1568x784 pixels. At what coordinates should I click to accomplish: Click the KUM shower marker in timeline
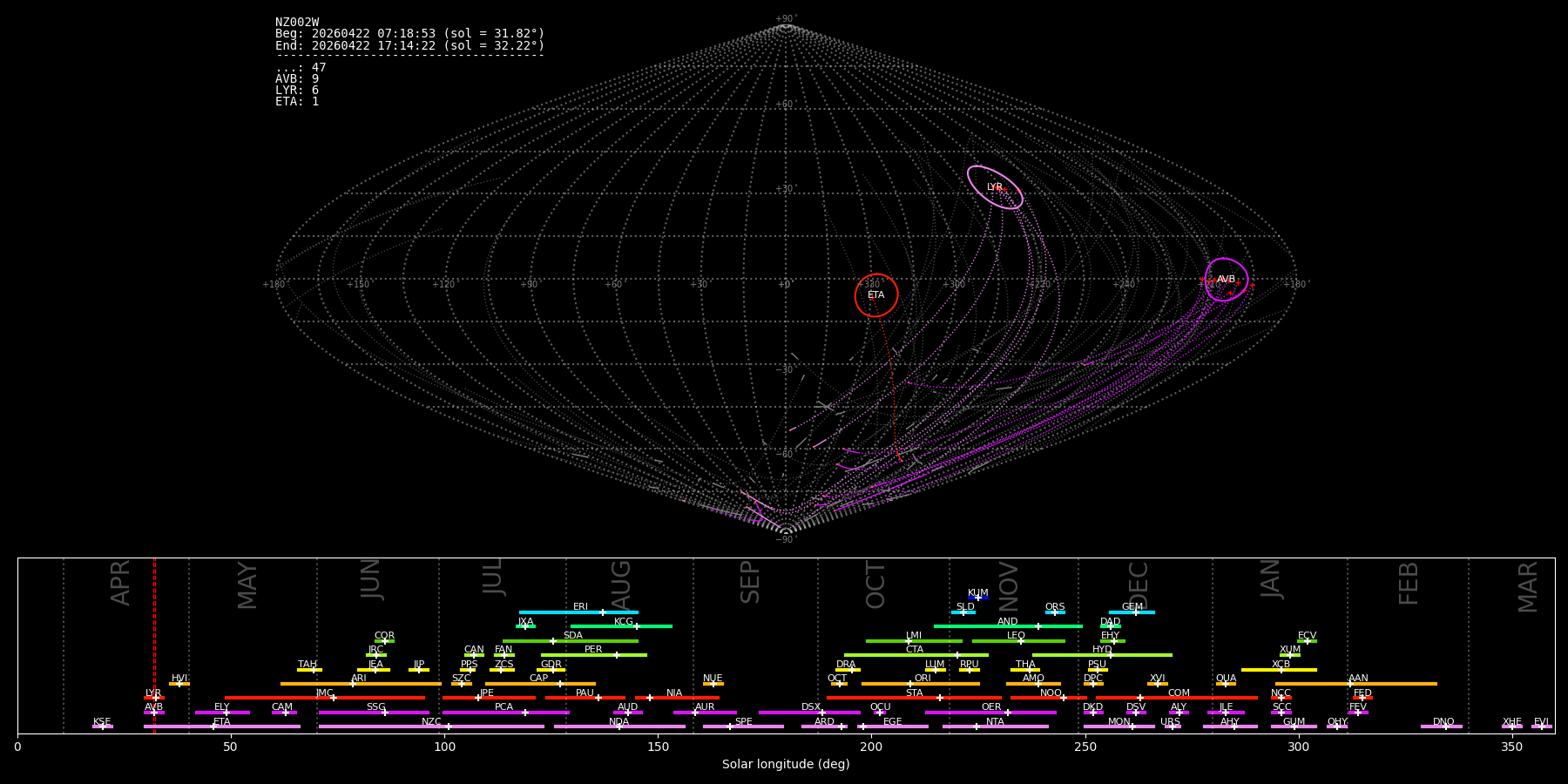[x=978, y=598]
